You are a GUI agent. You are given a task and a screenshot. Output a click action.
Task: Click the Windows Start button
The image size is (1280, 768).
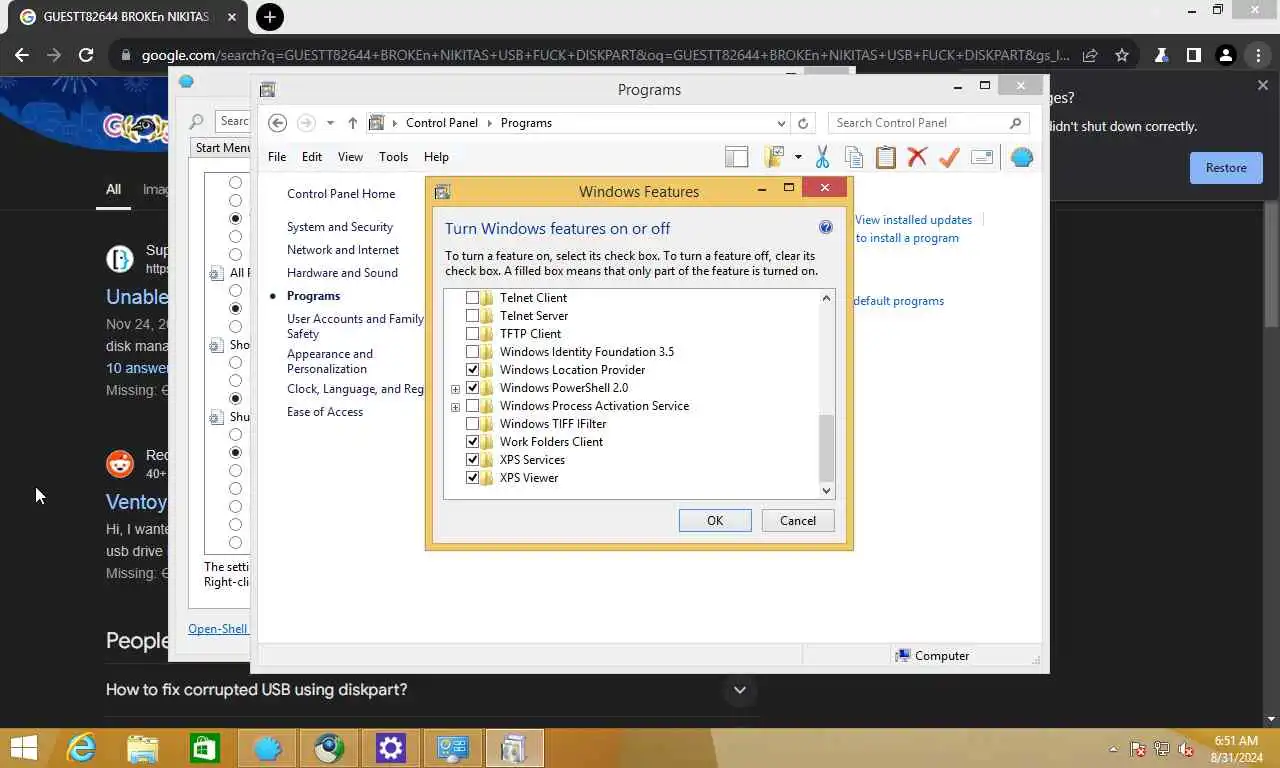(23, 748)
